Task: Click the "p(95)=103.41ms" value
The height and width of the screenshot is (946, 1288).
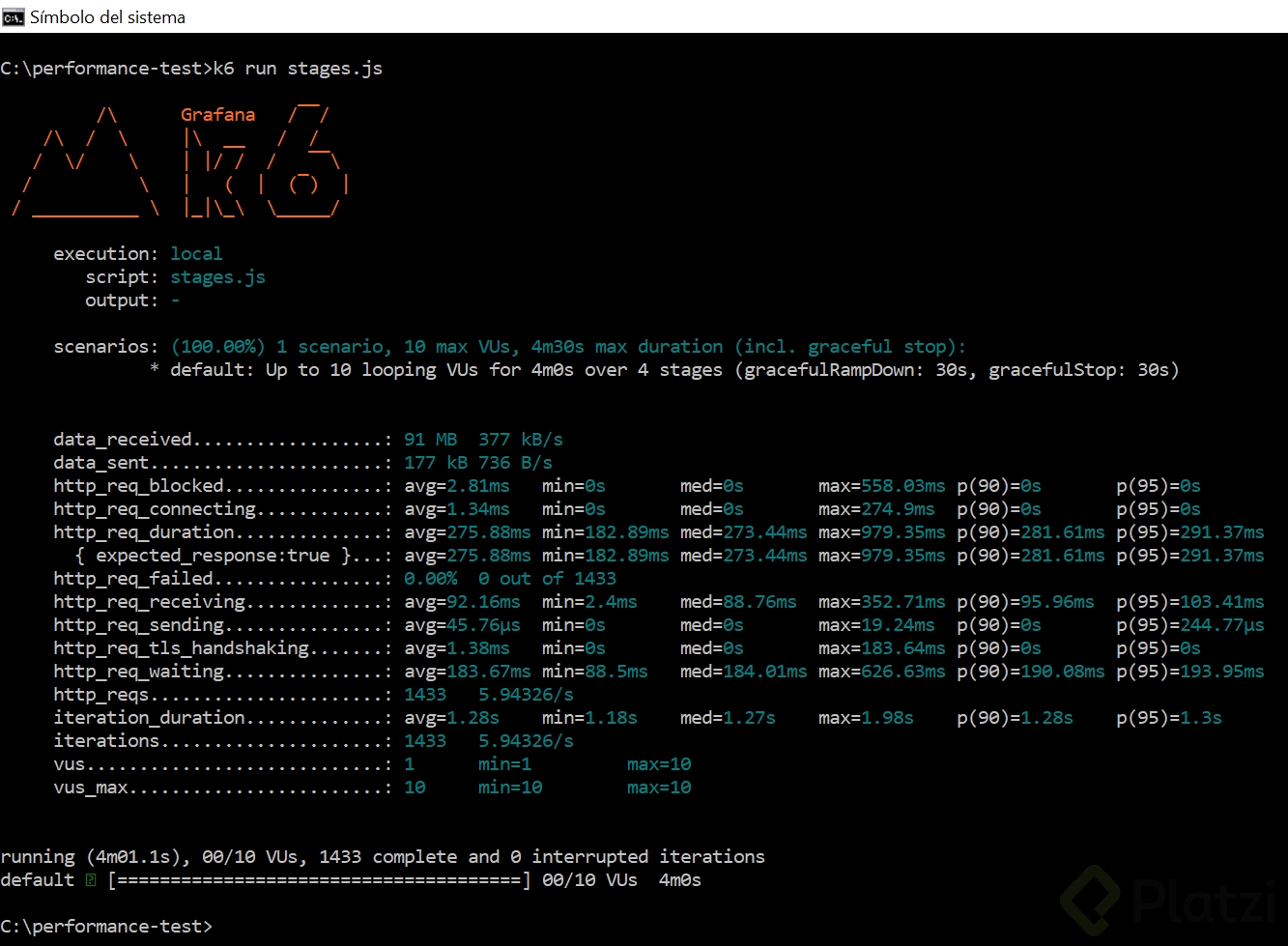Action: click(x=1190, y=602)
